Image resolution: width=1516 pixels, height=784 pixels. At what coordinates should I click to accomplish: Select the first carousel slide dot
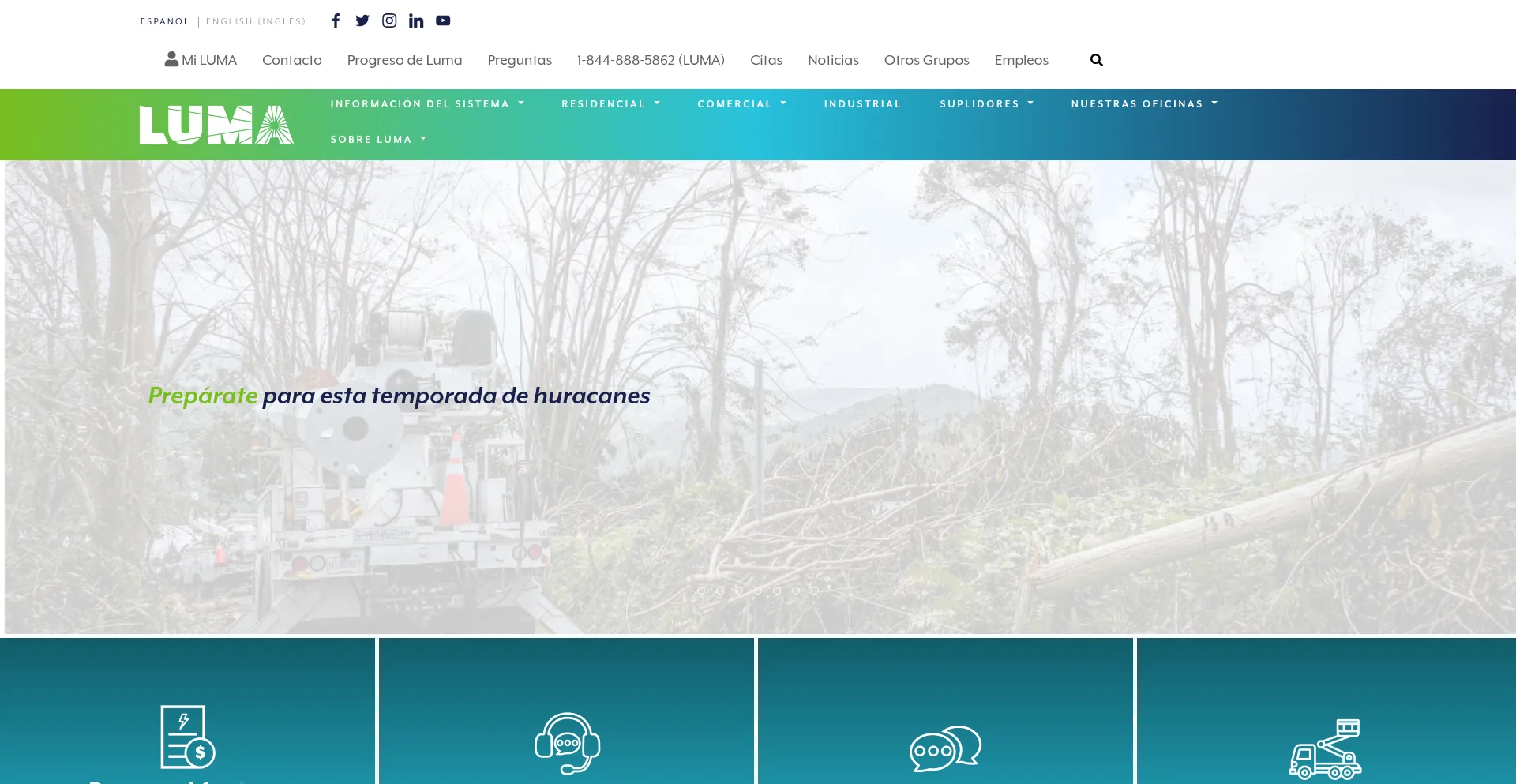pos(701,591)
